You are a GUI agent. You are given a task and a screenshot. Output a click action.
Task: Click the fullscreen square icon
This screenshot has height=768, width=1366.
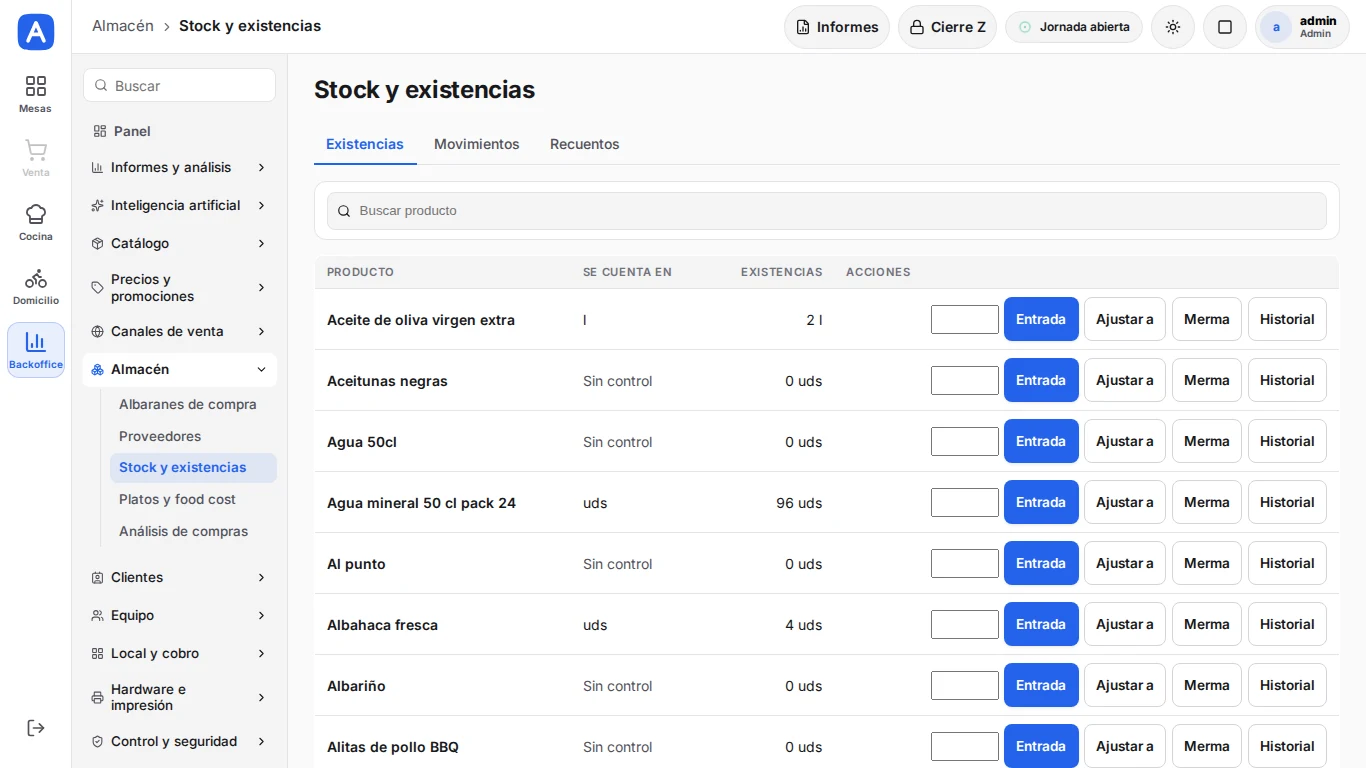[1225, 27]
